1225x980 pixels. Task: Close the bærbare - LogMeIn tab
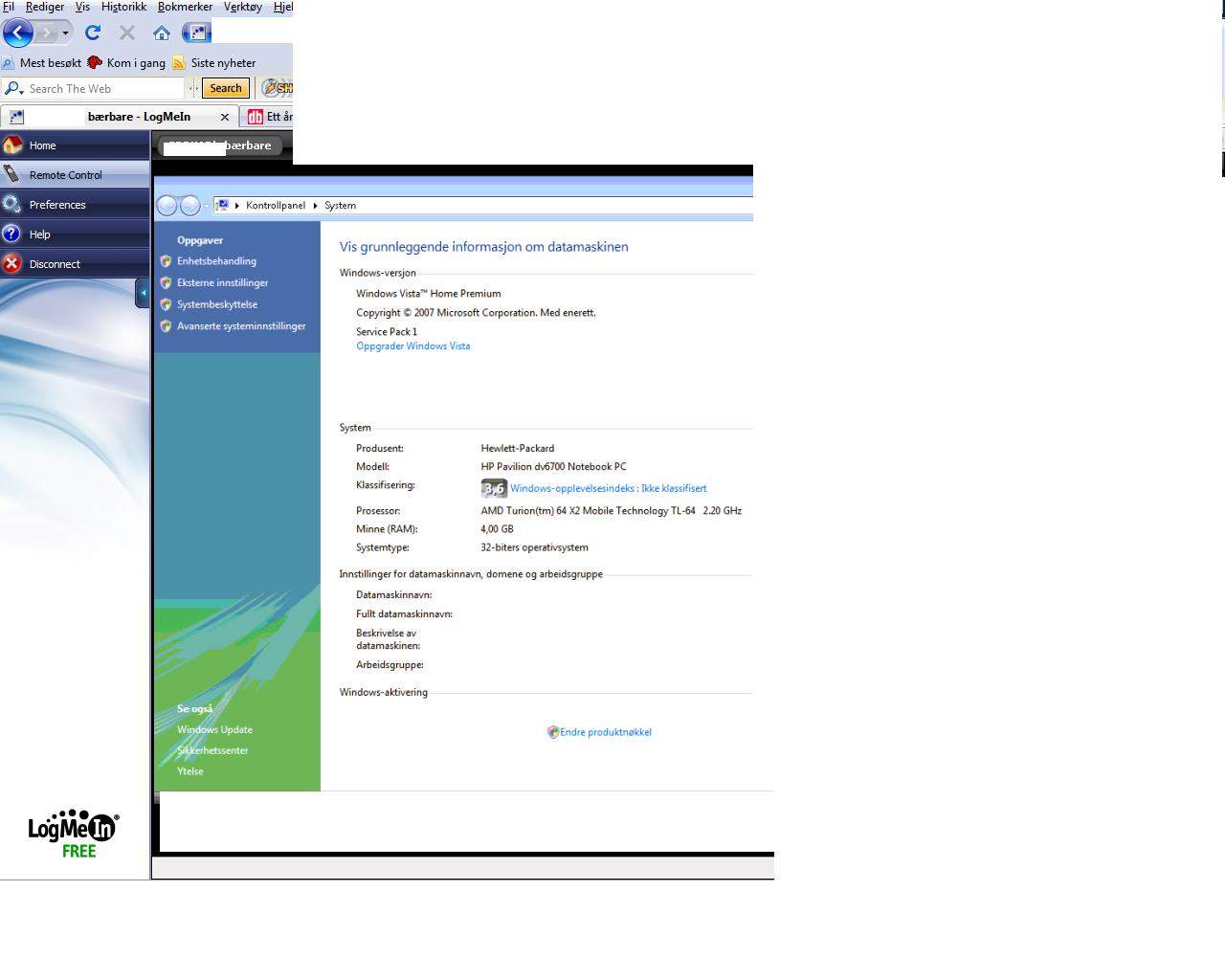(225, 117)
